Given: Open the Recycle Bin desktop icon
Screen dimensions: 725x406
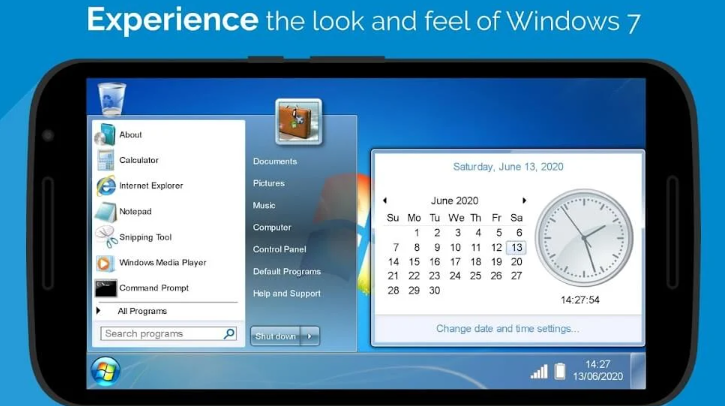Looking at the screenshot, I should (111, 99).
